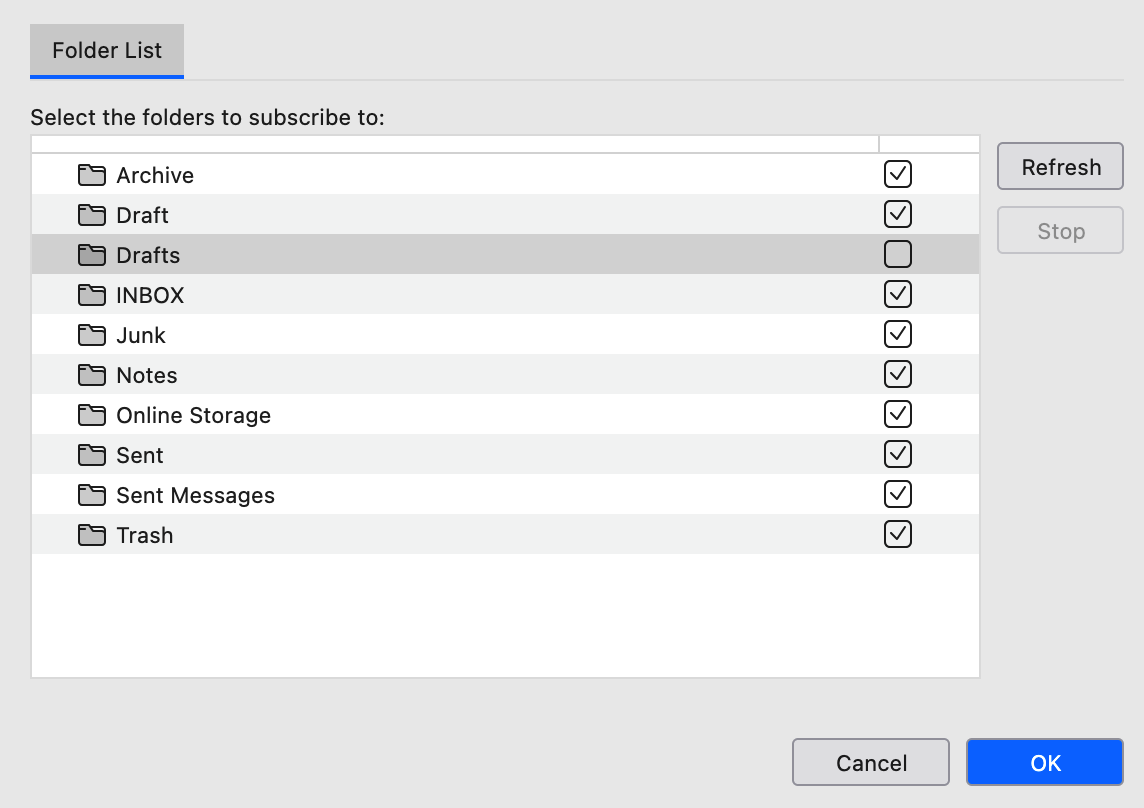Click the Archive folder icon
The height and width of the screenshot is (808, 1144).
[92, 175]
